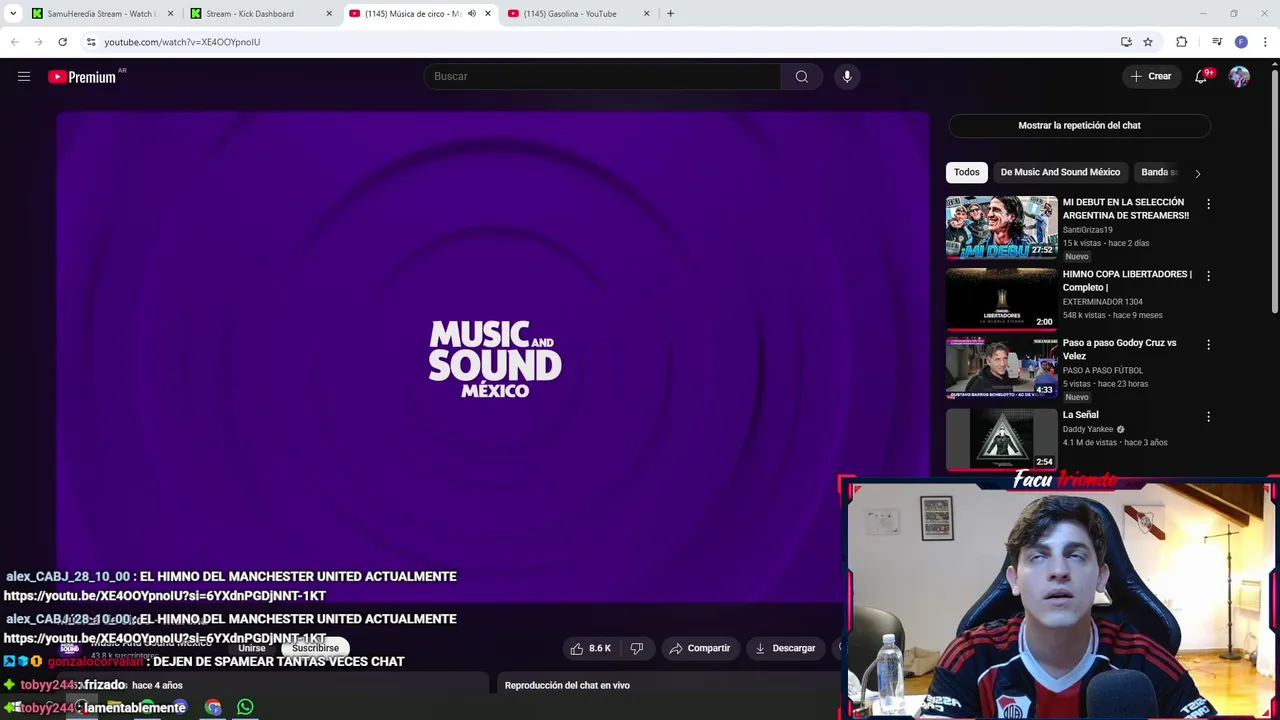Click the search magnifier button

coord(802,76)
